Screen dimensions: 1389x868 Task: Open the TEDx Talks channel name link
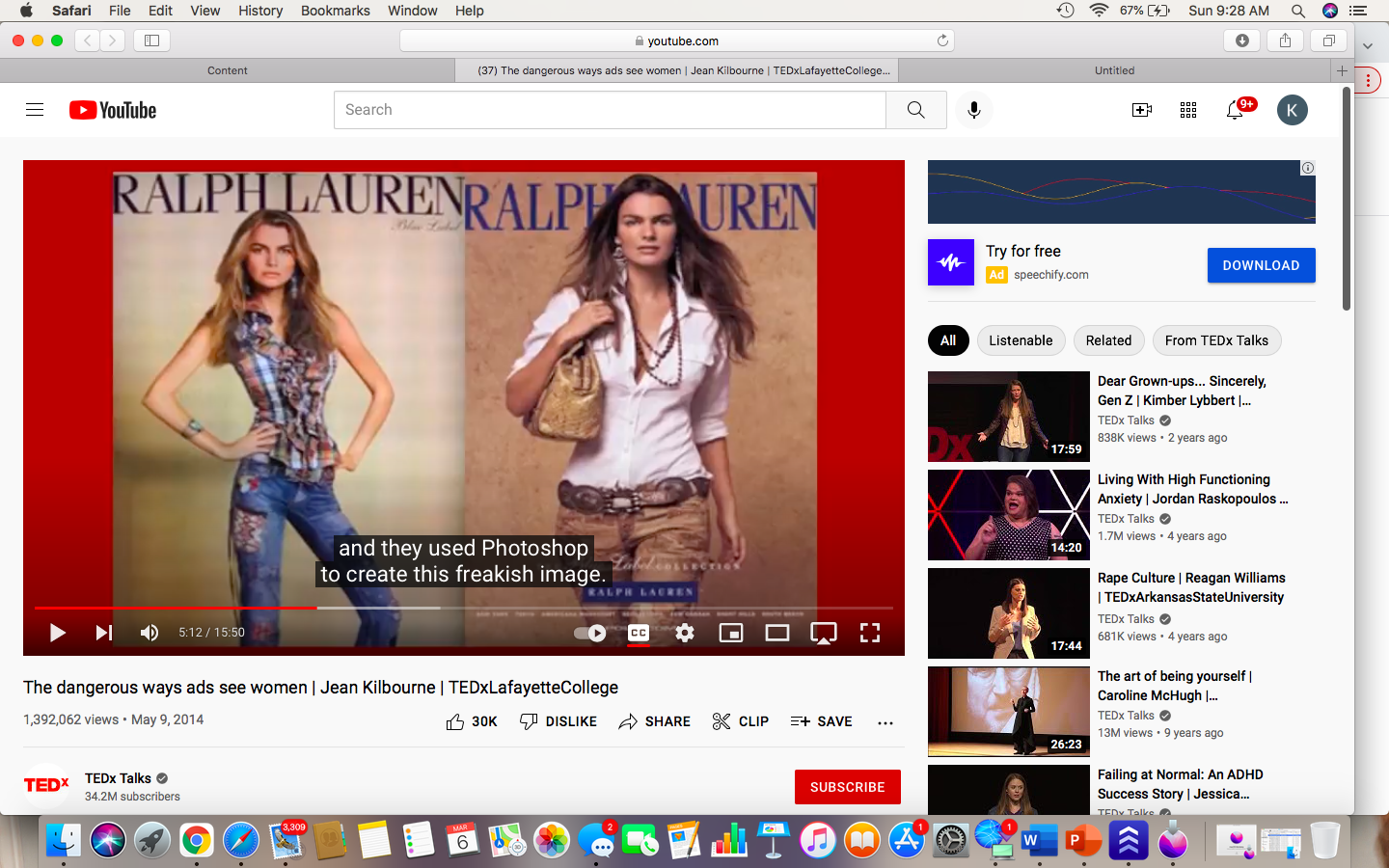click(x=118, y=778)
